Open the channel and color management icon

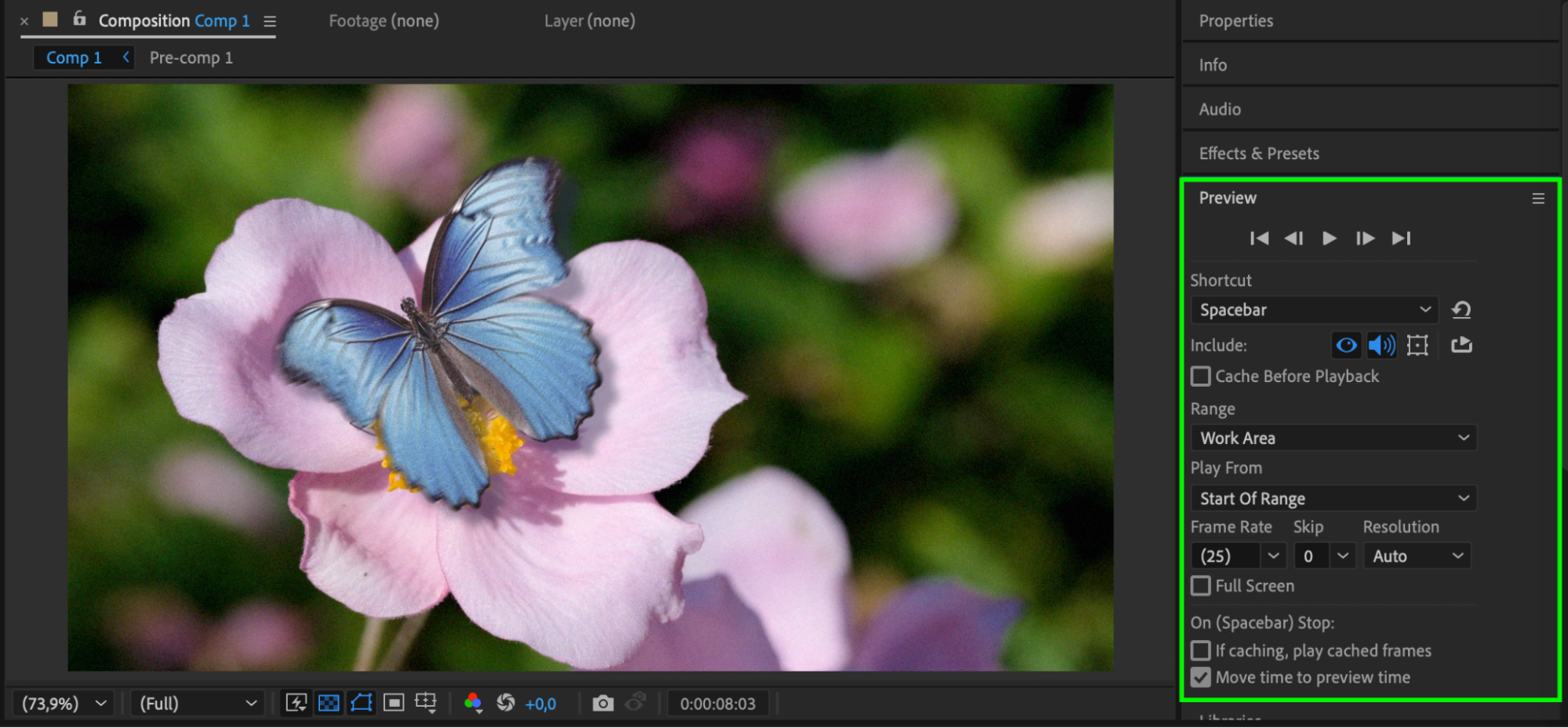pos(473,704)
